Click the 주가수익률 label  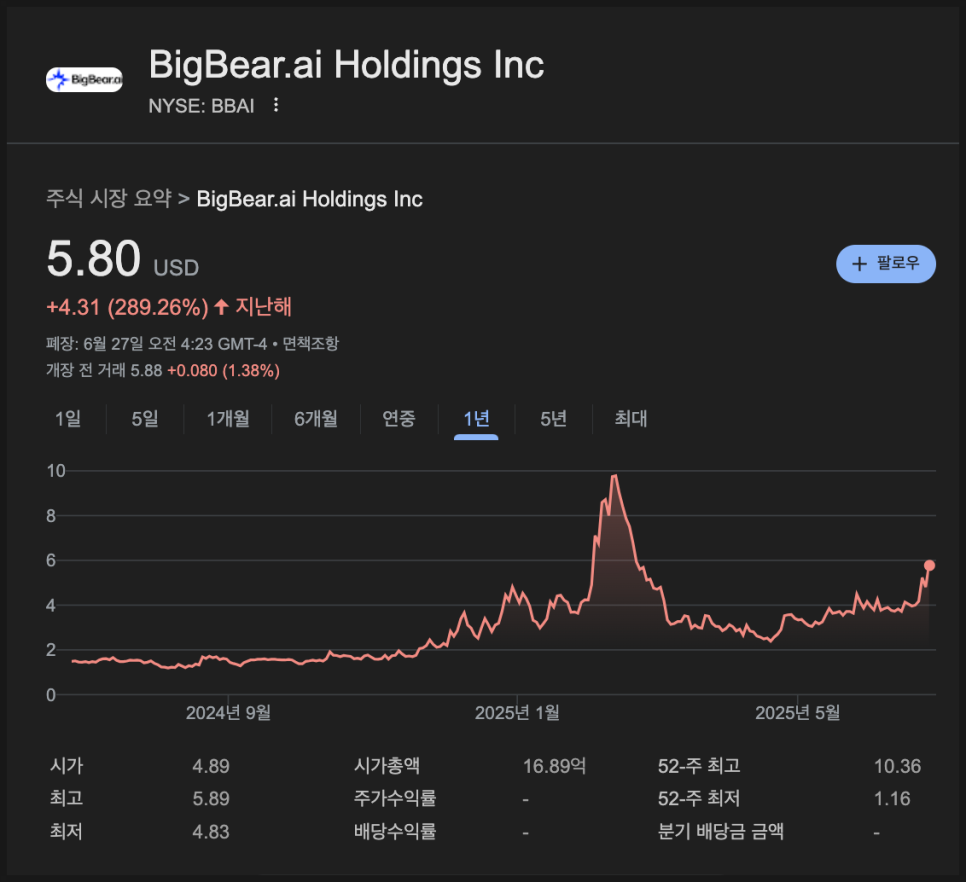pyautogui.click(x=395, y=798)
